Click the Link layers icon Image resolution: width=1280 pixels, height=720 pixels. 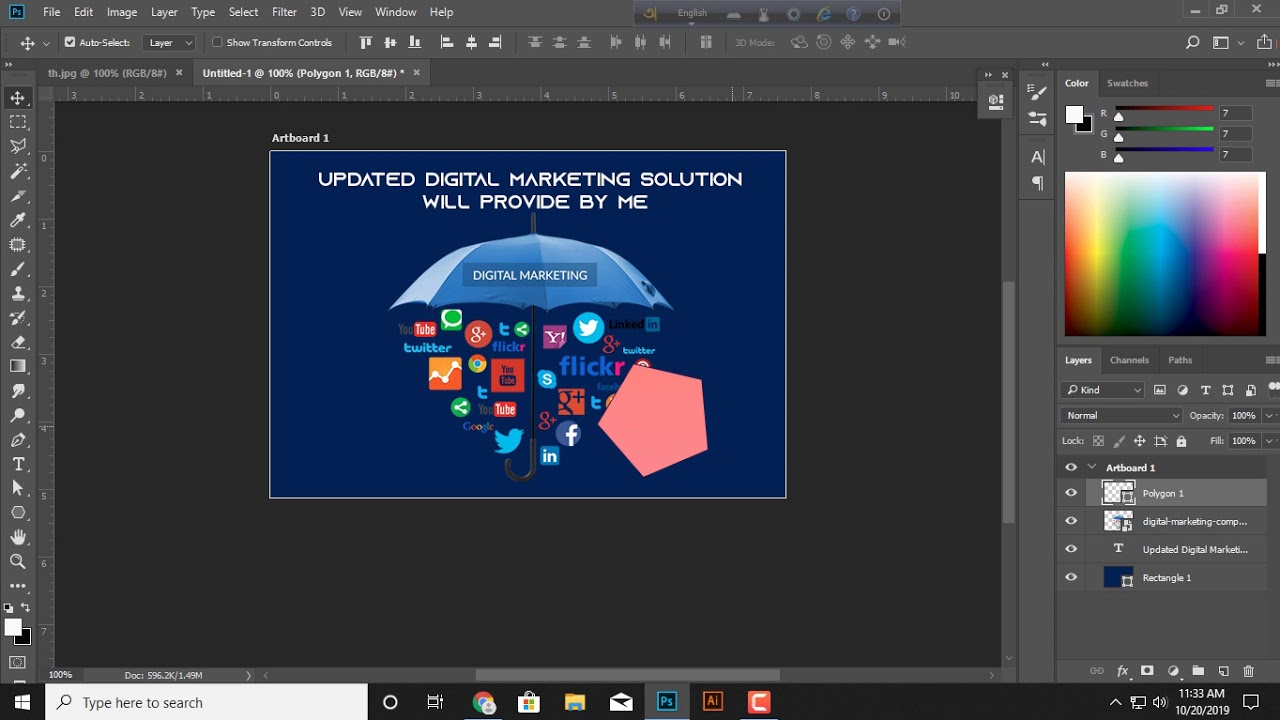(x=1097, y=671)
